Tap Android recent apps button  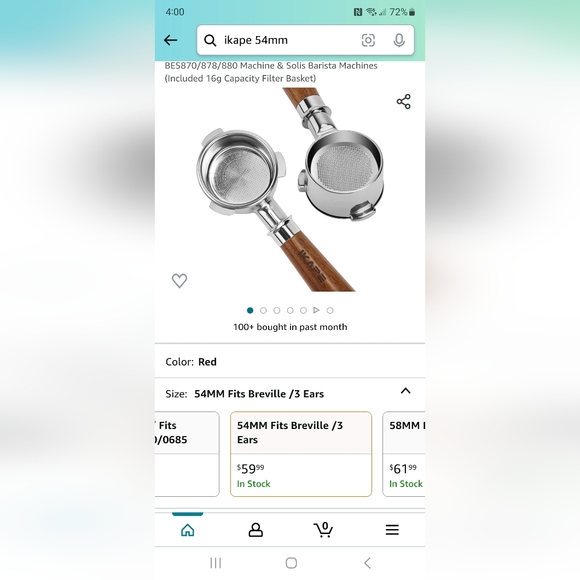[216, 563]
